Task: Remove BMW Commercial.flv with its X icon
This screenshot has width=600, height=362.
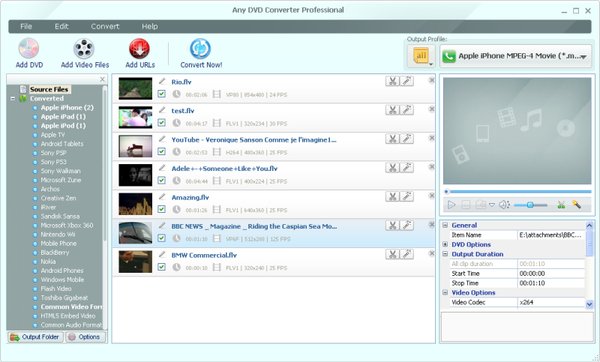Action: coord(432,253)
